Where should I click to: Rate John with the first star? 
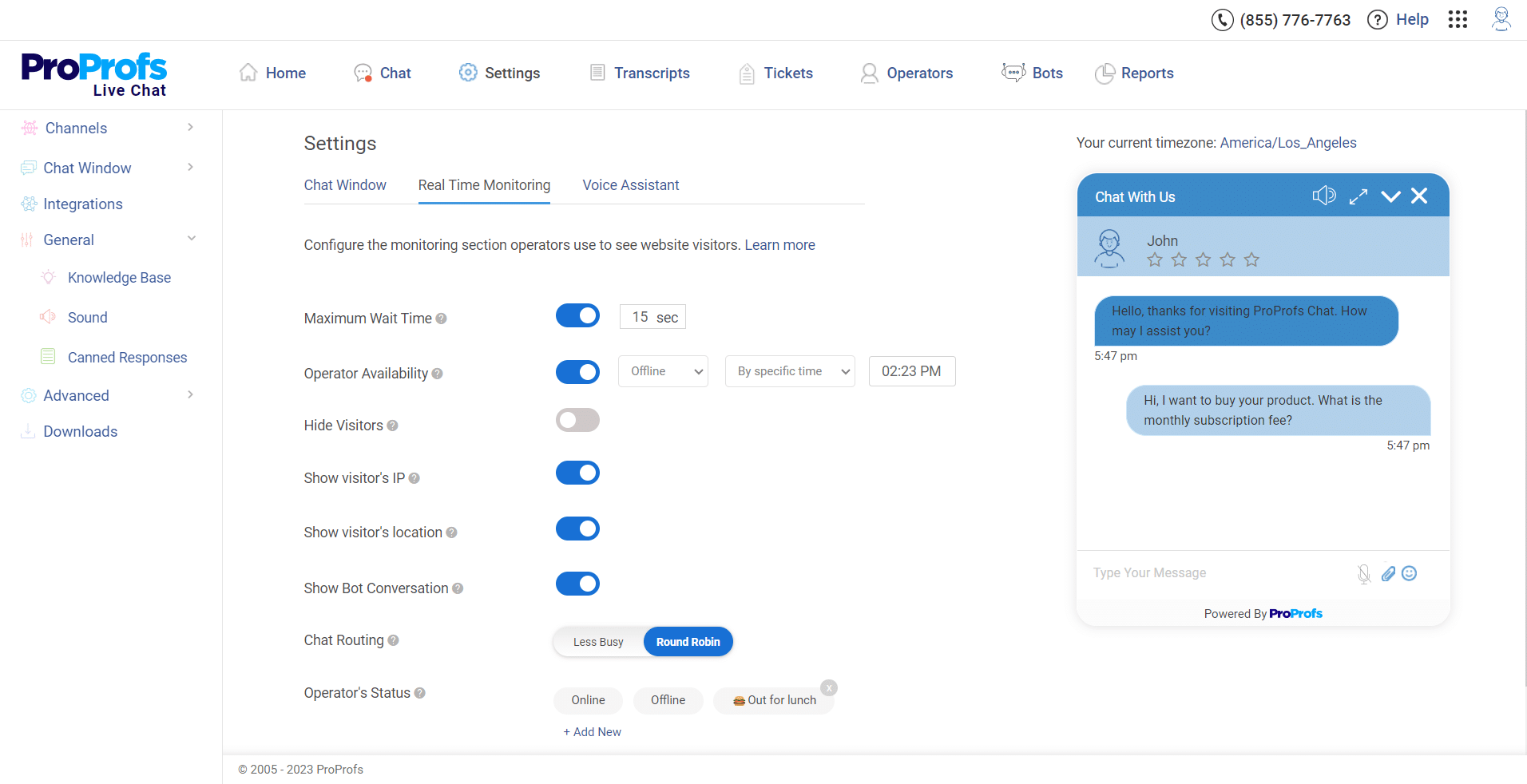[x=1155, y=259]
